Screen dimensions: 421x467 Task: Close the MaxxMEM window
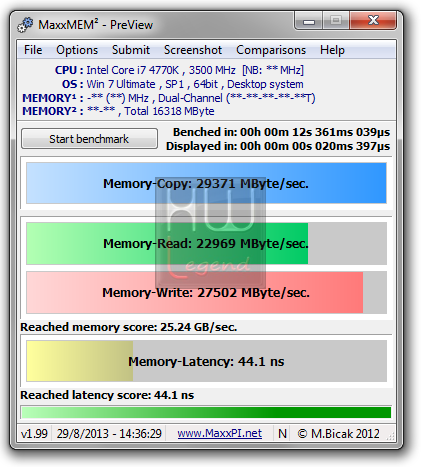pyautogui.click(x=373, y=21)
